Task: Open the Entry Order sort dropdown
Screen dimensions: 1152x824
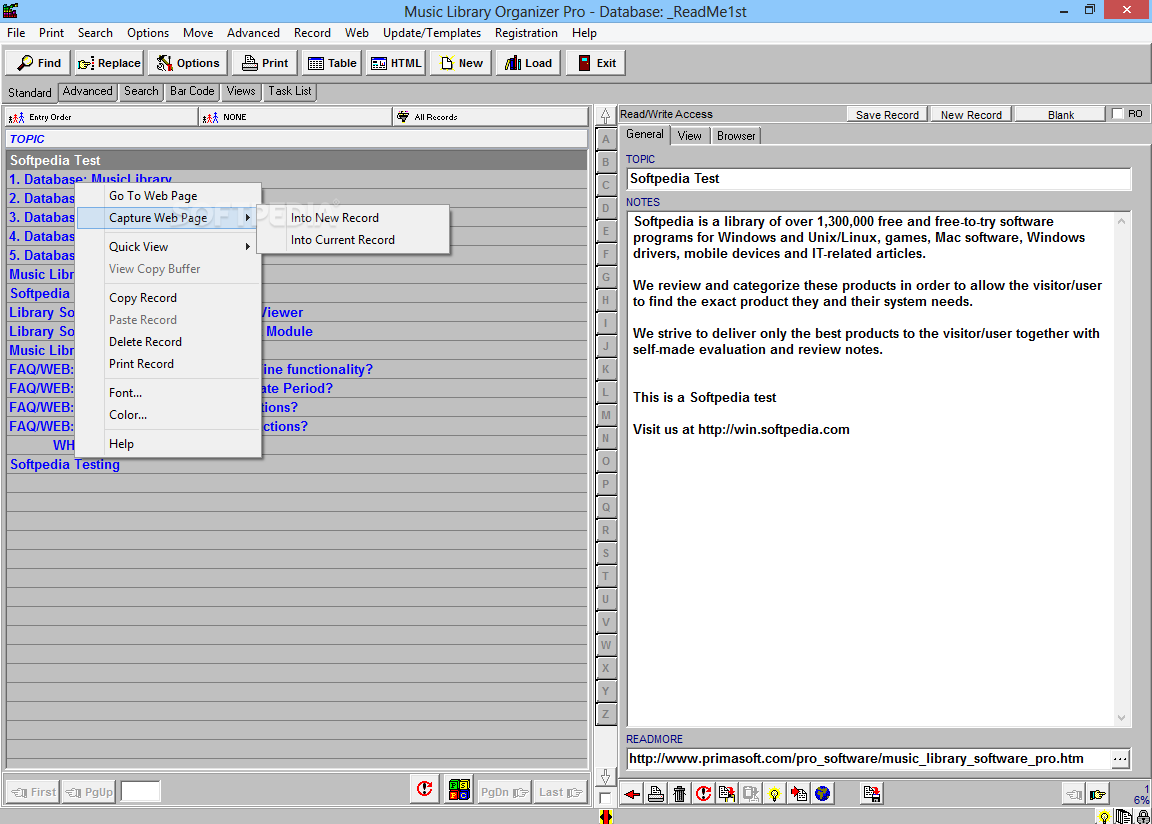Action: (102, 117)
